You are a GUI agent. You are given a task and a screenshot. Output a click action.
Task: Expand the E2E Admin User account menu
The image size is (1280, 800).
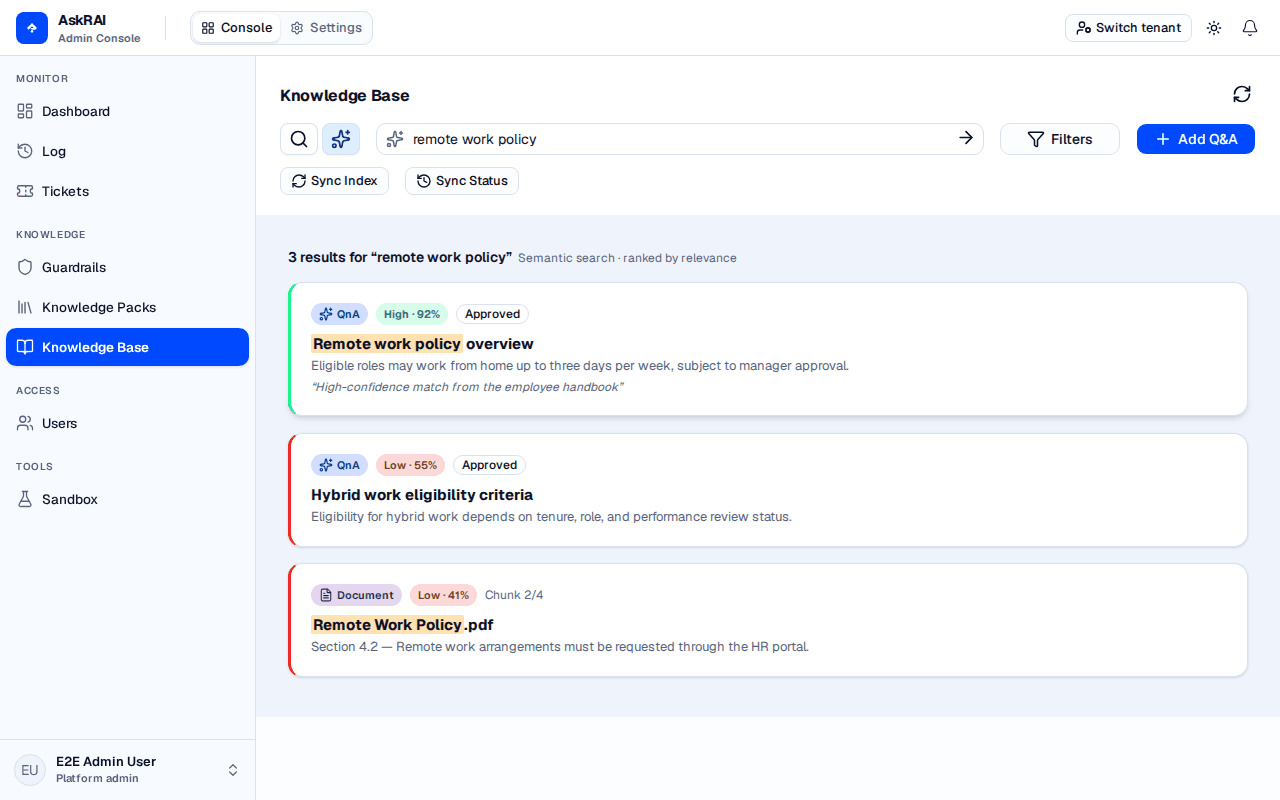[127, 770]
